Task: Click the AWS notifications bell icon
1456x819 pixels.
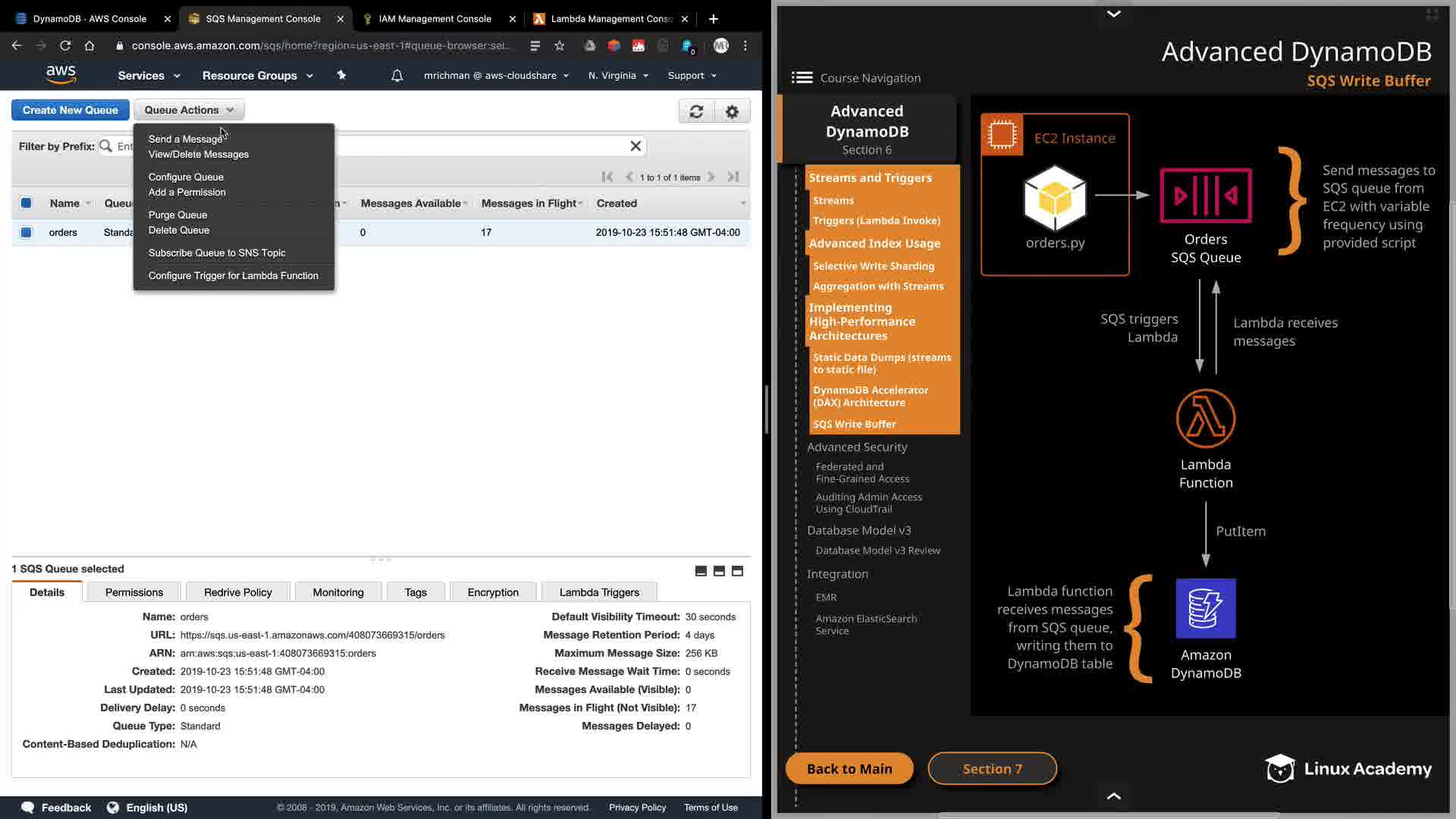Action: (397, 76)
